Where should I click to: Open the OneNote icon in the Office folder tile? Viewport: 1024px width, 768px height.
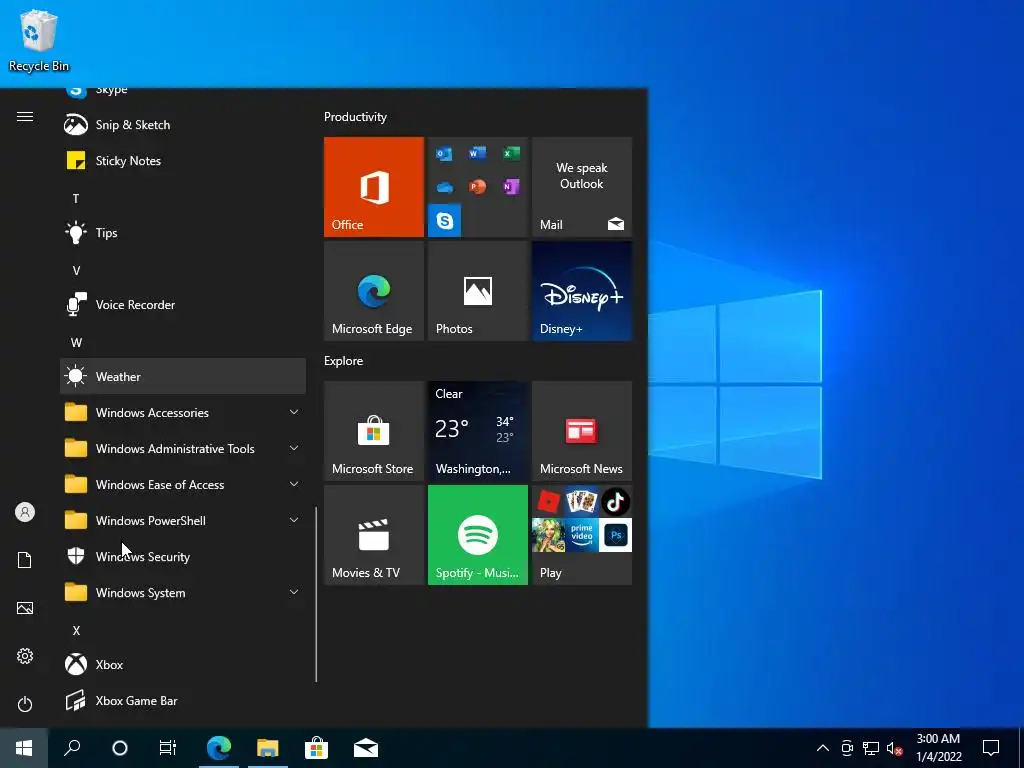coord(511,187)
